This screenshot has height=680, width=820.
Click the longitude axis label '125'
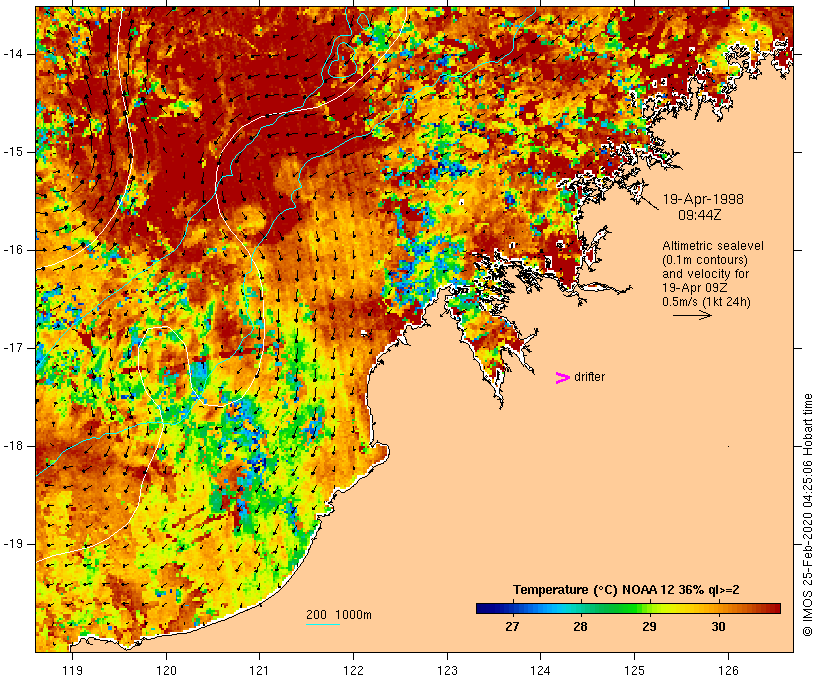[x=635, y=670]
